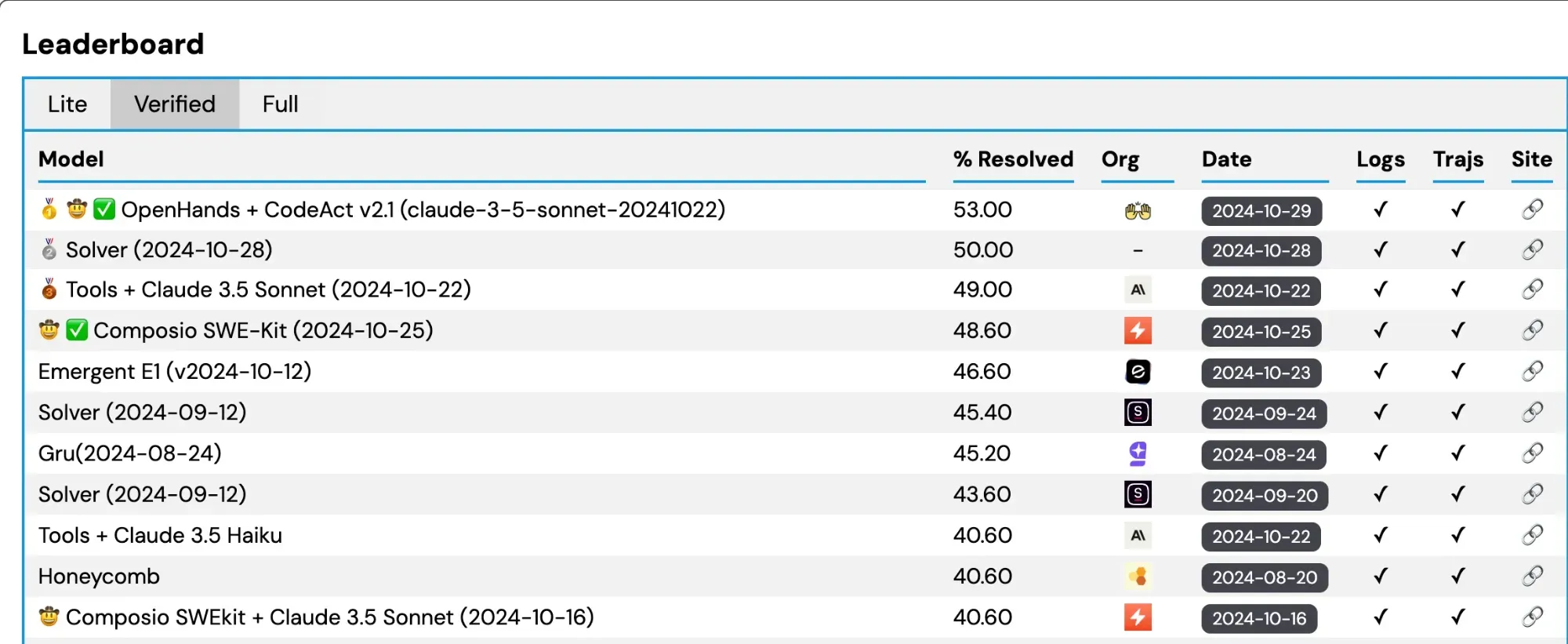1568x644 pixels.
Task: Click the 2024-10-23 date badge
Action: [x=1261, y=373]
